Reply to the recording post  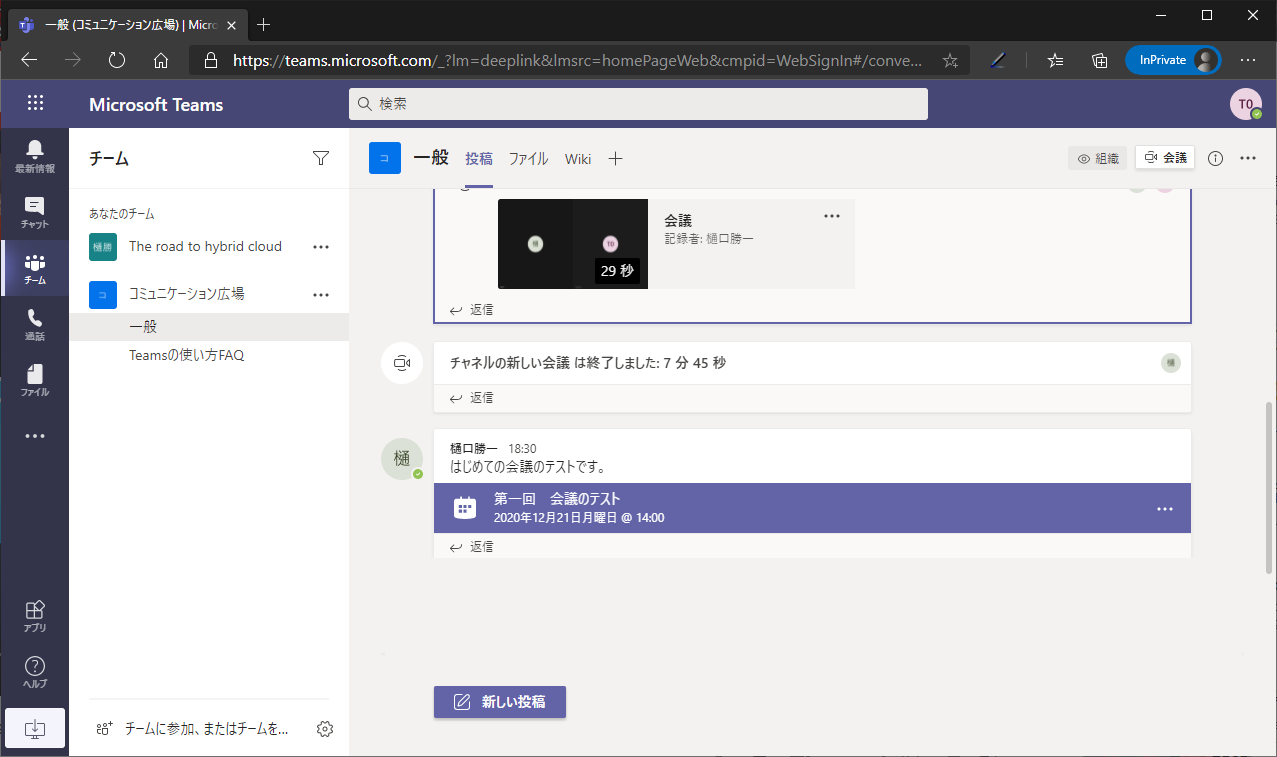coord(472,310)
